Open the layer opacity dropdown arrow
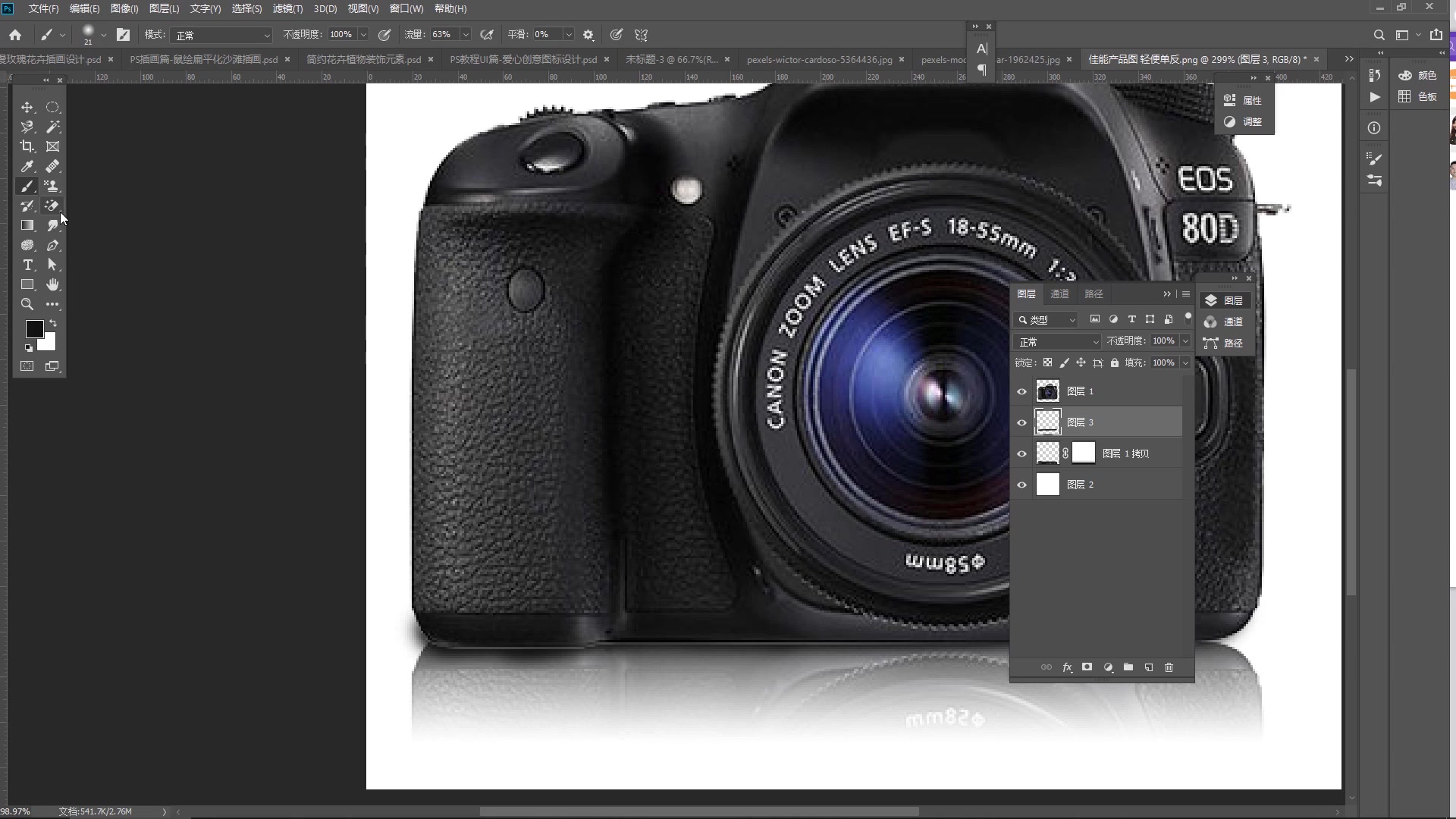Viewport: 1456px width, 819px height. 1185,341
